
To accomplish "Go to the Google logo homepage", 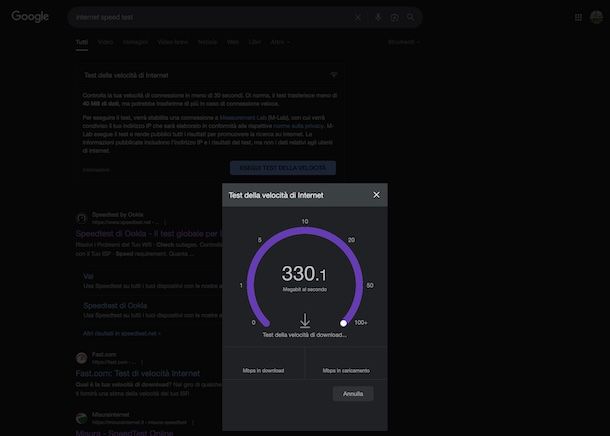I will pos(30,17).
